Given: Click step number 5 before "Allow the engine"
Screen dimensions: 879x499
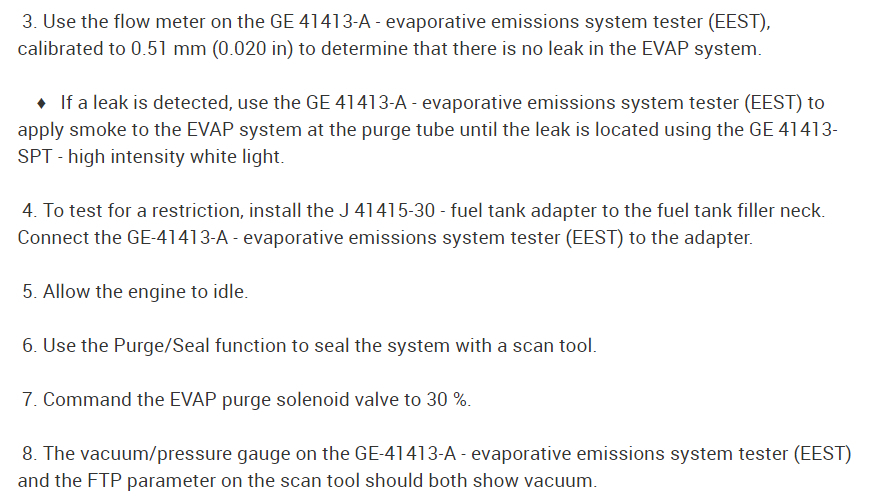Looking at the screenshot, I should (x=27, y=292).
